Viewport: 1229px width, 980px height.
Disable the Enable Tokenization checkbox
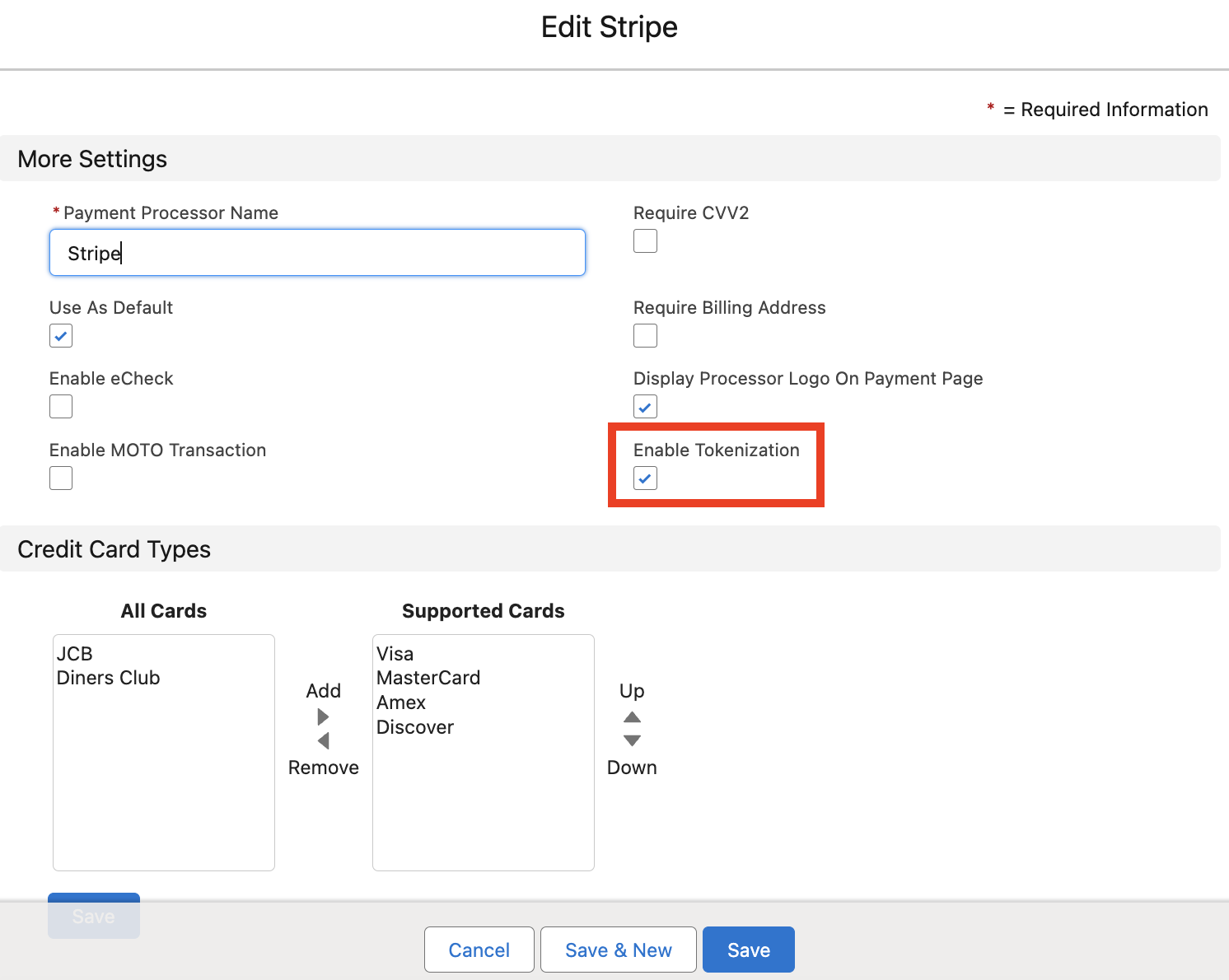click(x=645, y=478)
